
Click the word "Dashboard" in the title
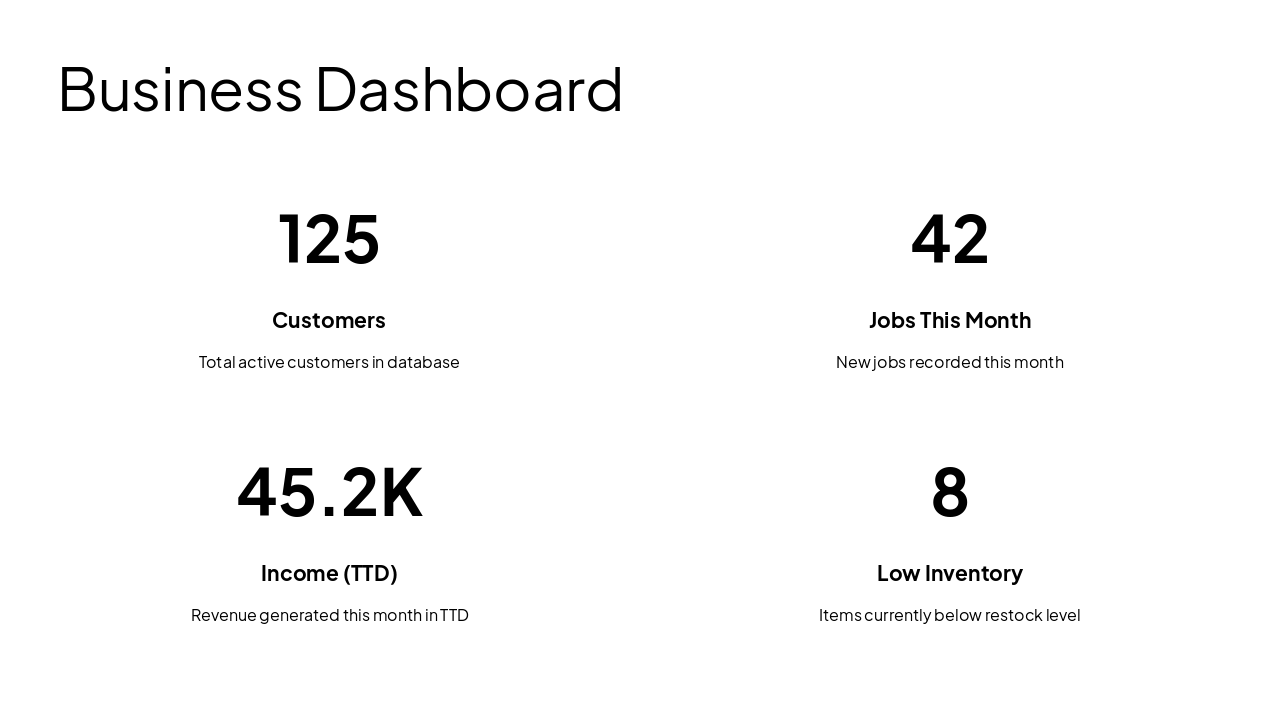pyautogui.click(x=468, y=90)
